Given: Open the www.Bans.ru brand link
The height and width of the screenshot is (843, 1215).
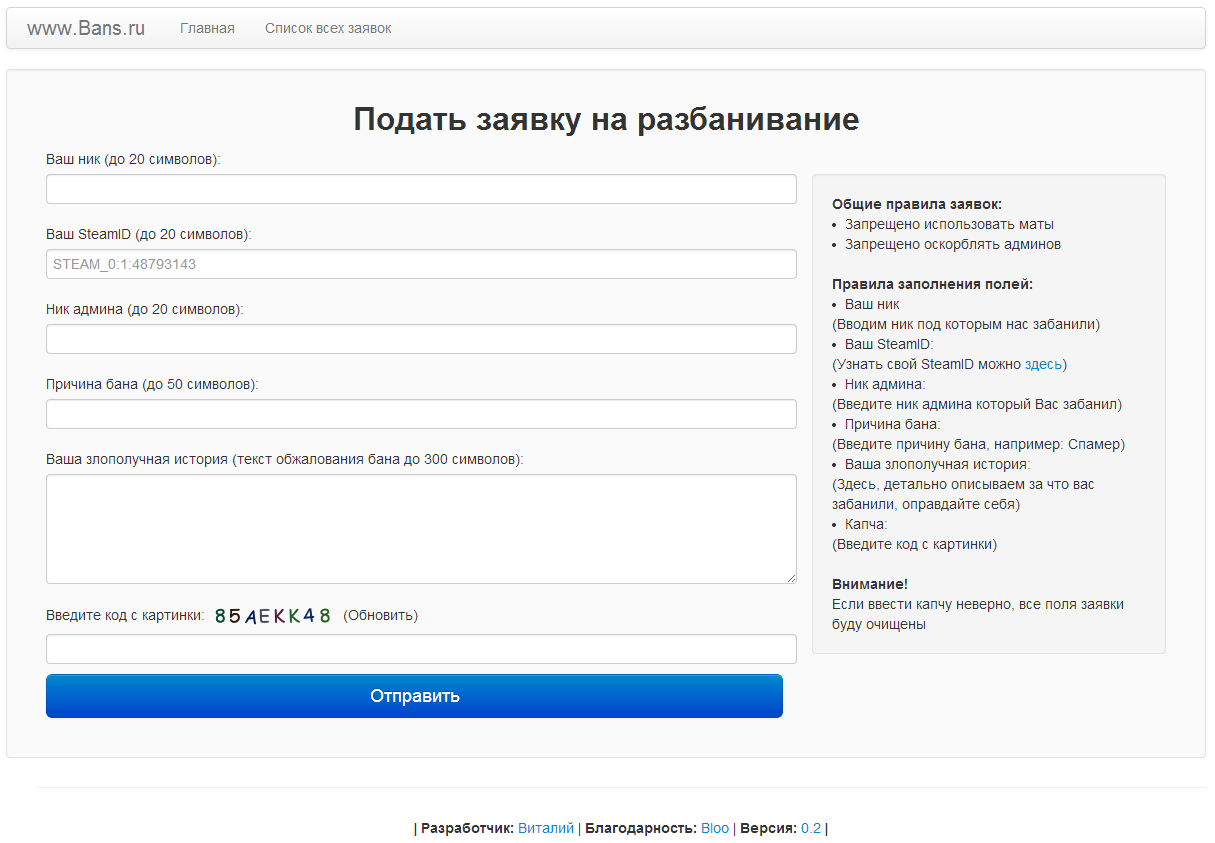Looking at the screenshot, I should [x=86, y=28].
